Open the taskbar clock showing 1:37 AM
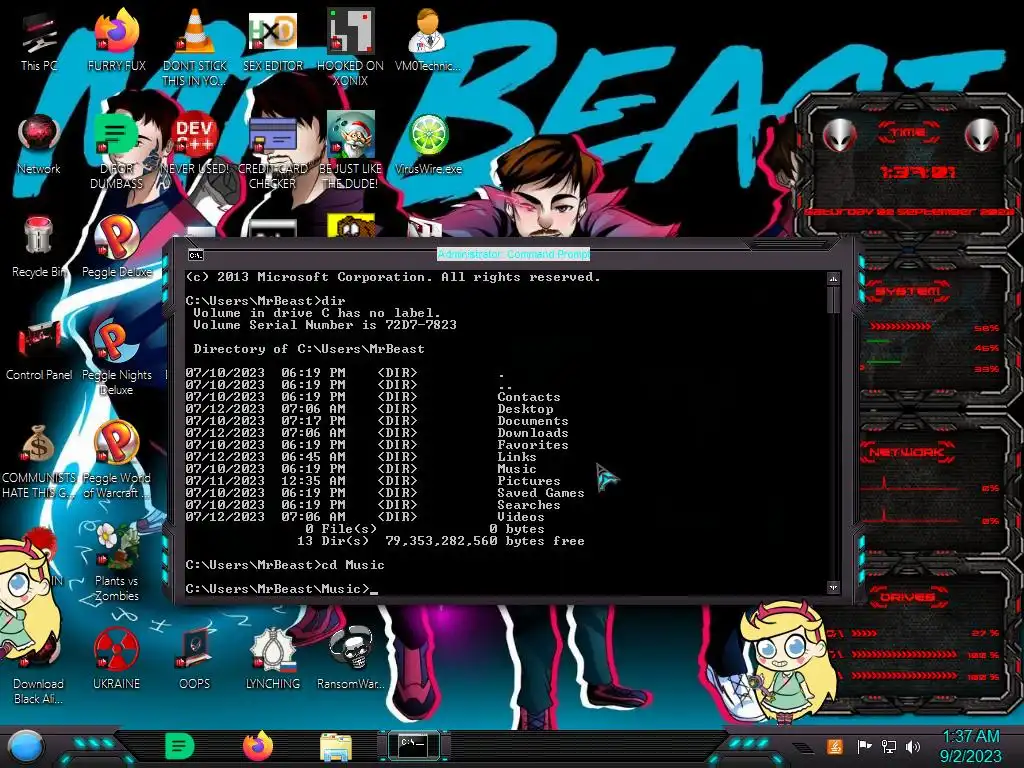Screen dimensions: 1024x768 coord(970,747)
